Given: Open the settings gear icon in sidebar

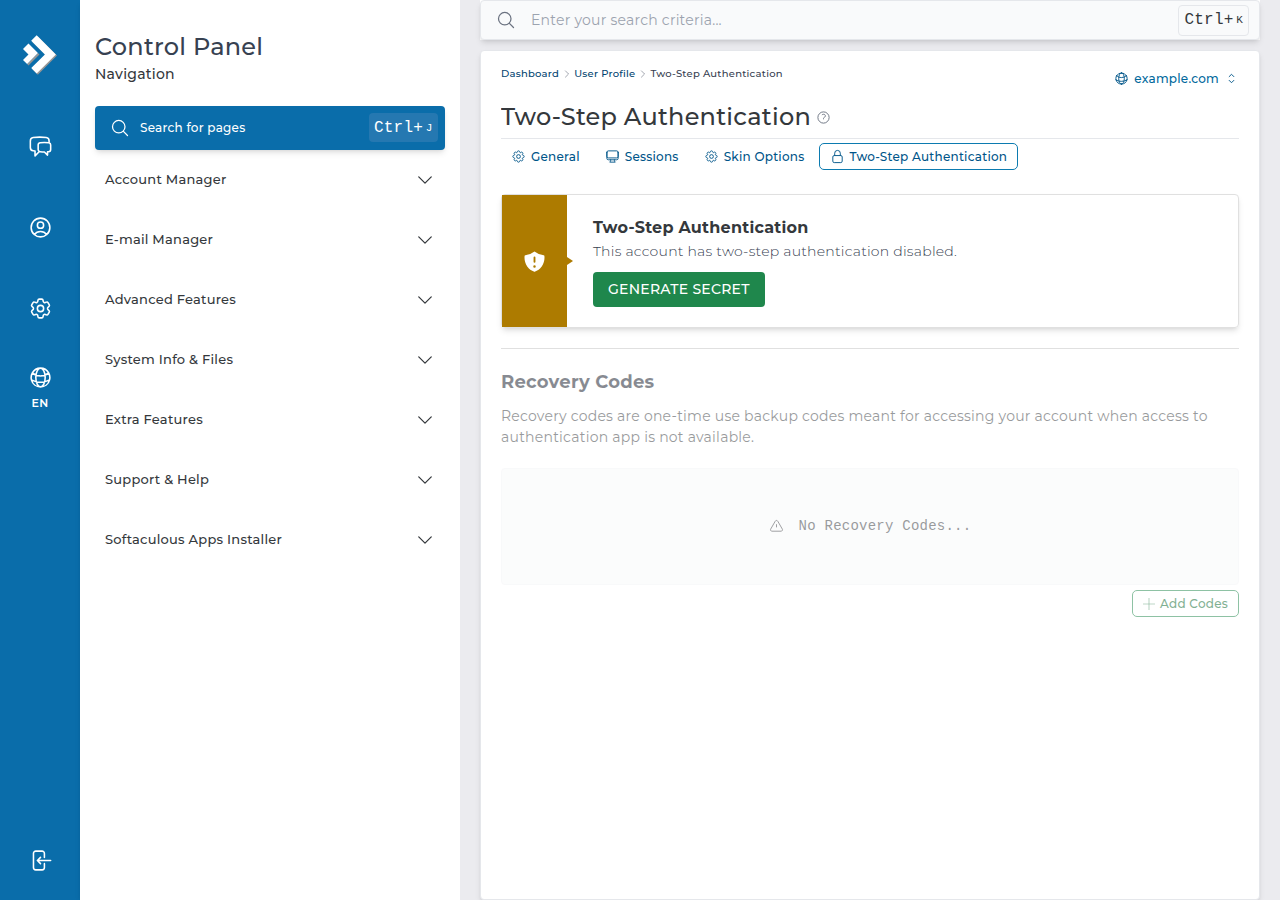Looking at the screenshot, I should coord(40,308).
